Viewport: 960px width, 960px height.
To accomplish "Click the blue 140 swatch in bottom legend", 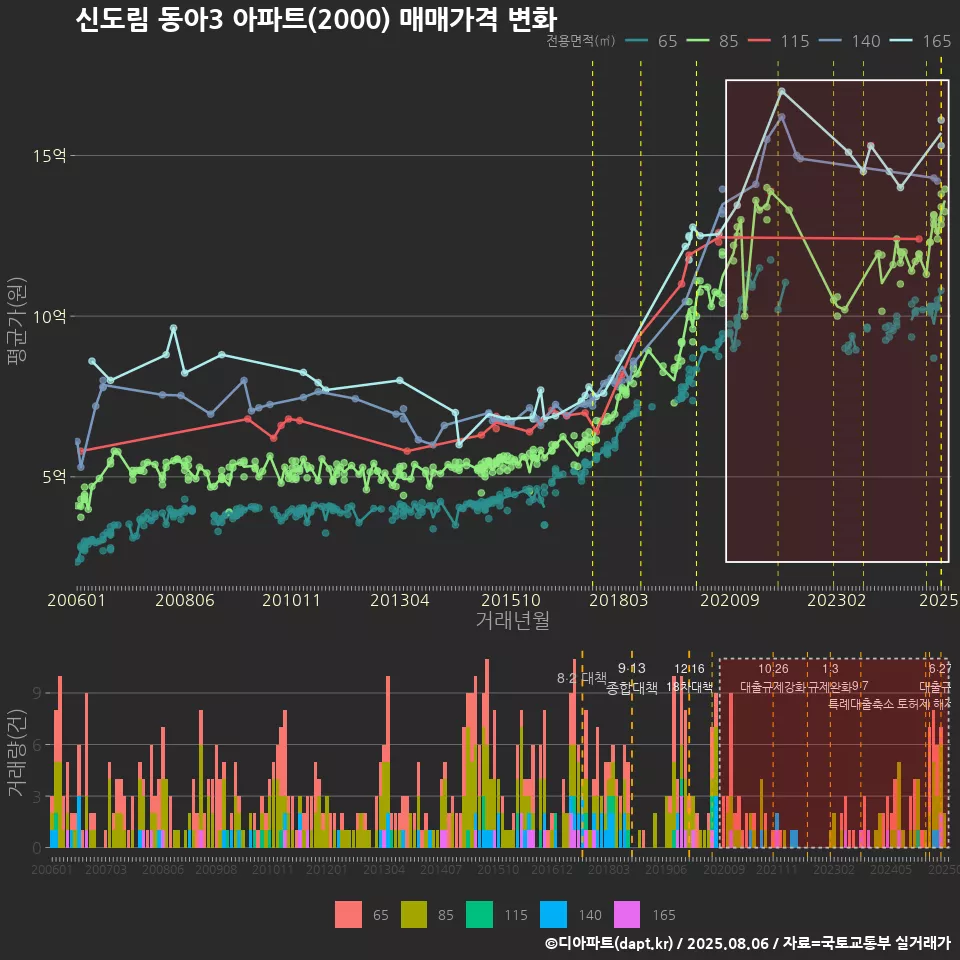I will click(553, 915).
